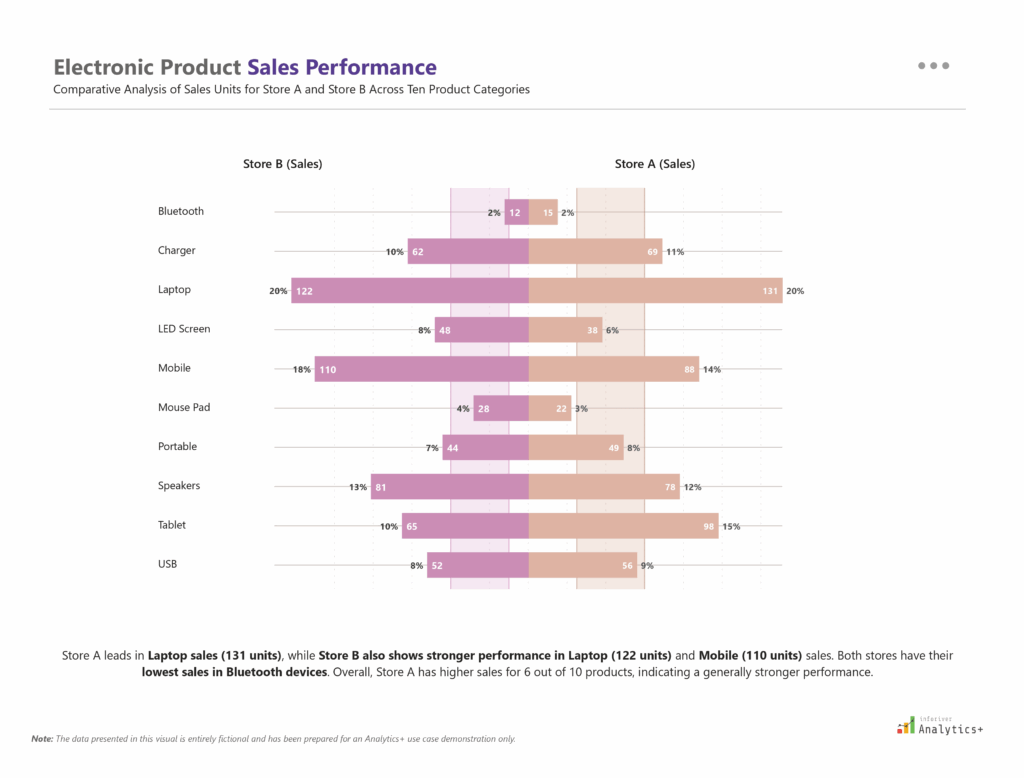Click Store A USB bar showing 56
The height and width of the screenshot is (778, 1024).
582,565
